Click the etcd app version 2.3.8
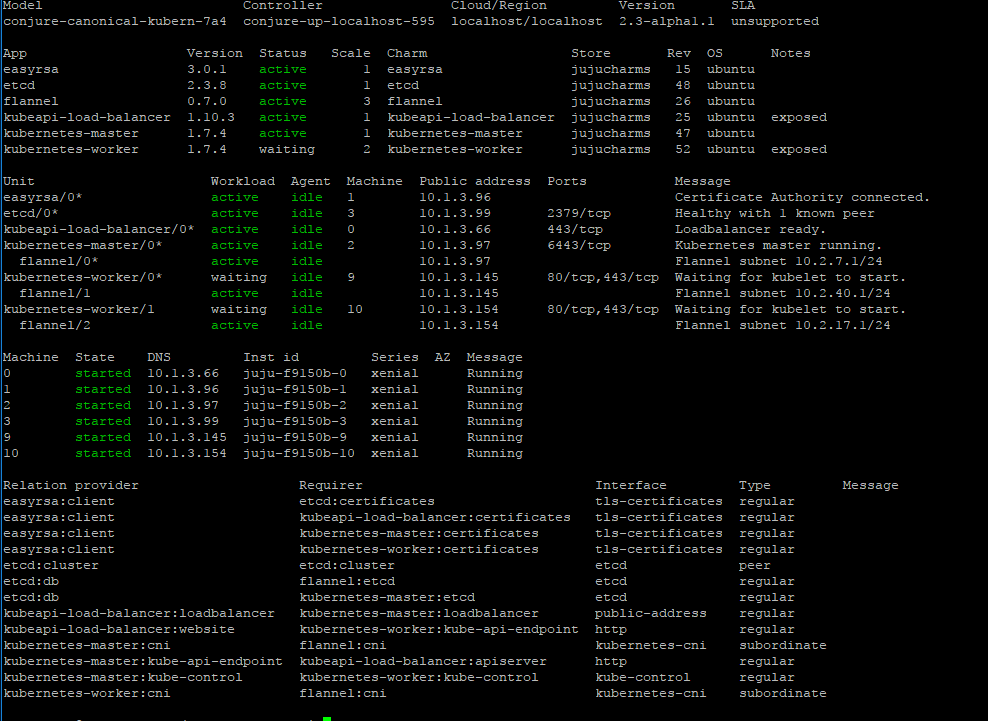The image size is (988, 721). pyautogui.click(x=207, y=85)
